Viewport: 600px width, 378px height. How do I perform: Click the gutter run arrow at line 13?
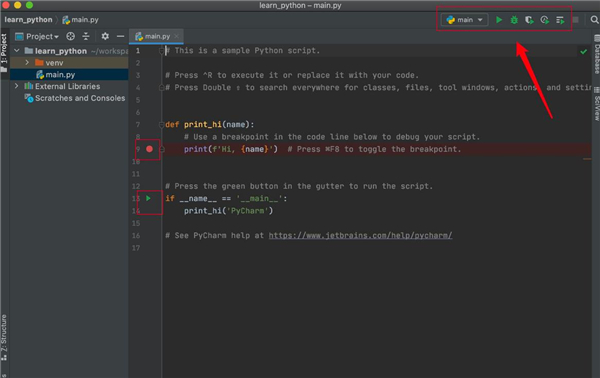pos(148,198)
